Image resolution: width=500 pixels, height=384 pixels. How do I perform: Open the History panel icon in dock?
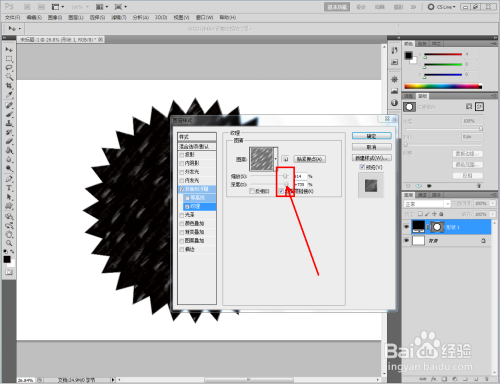[x=394, y=50]
